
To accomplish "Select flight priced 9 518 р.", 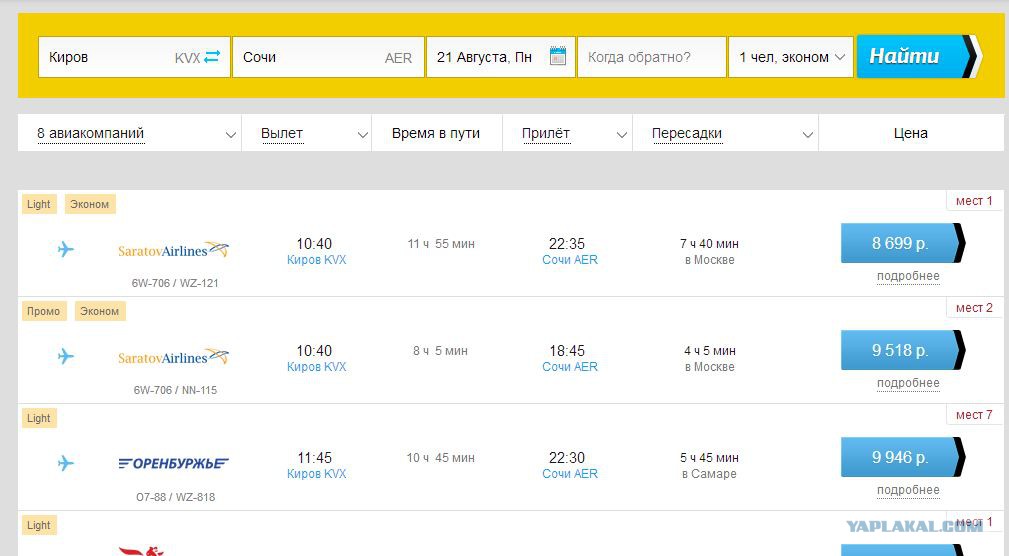I will point(903,350).
